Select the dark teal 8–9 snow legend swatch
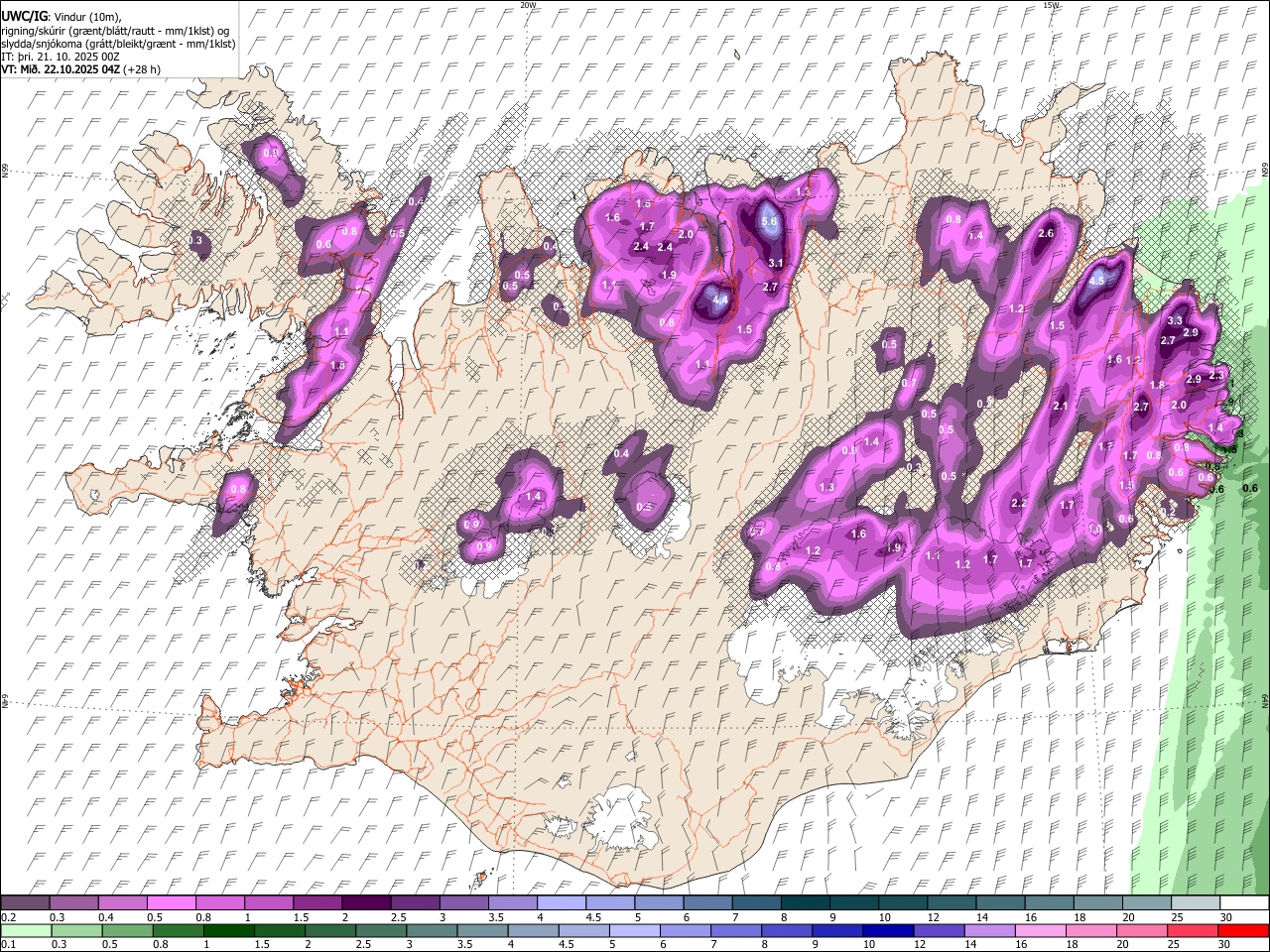 click(804, 902)
